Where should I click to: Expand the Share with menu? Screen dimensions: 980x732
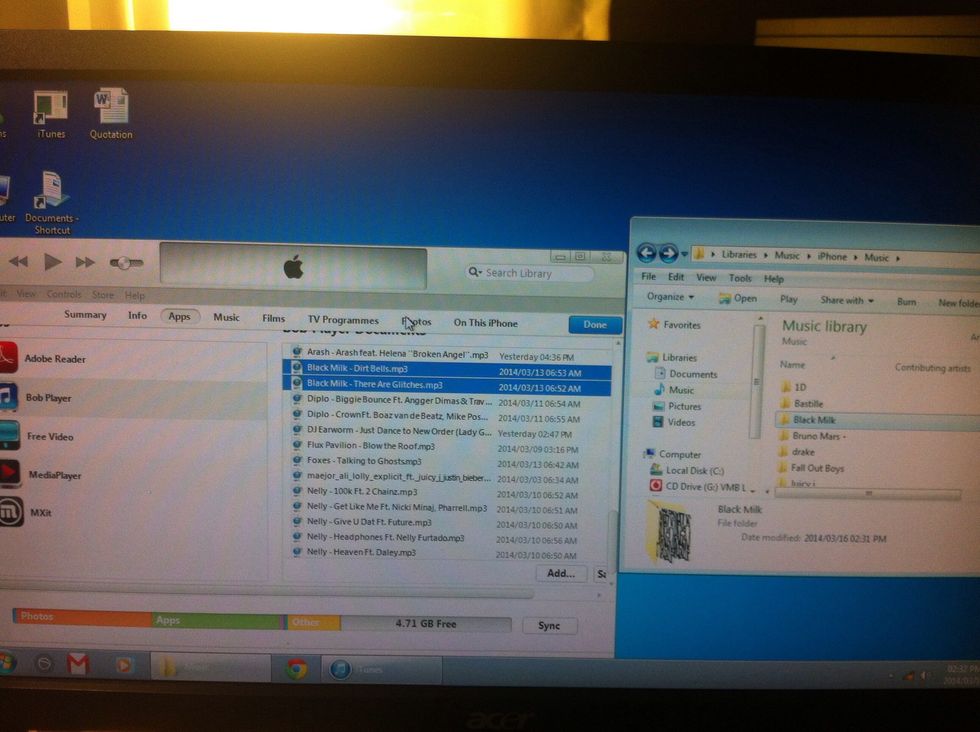coord(846,299)
